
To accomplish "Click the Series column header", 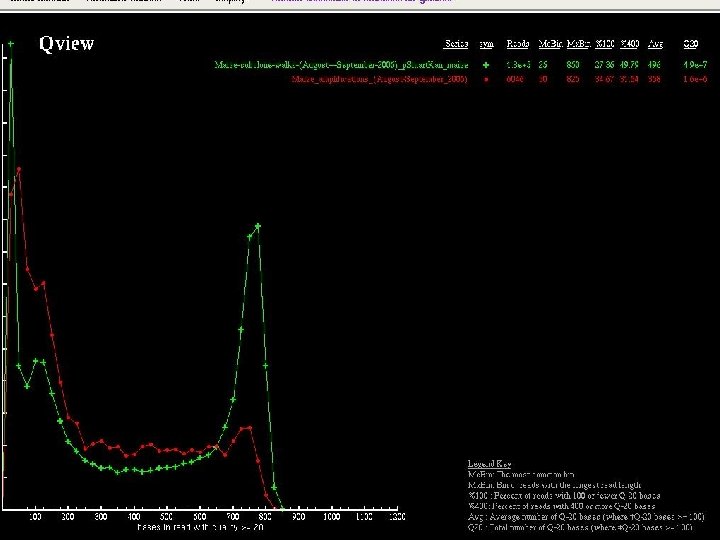I will (x=456, y=44).
